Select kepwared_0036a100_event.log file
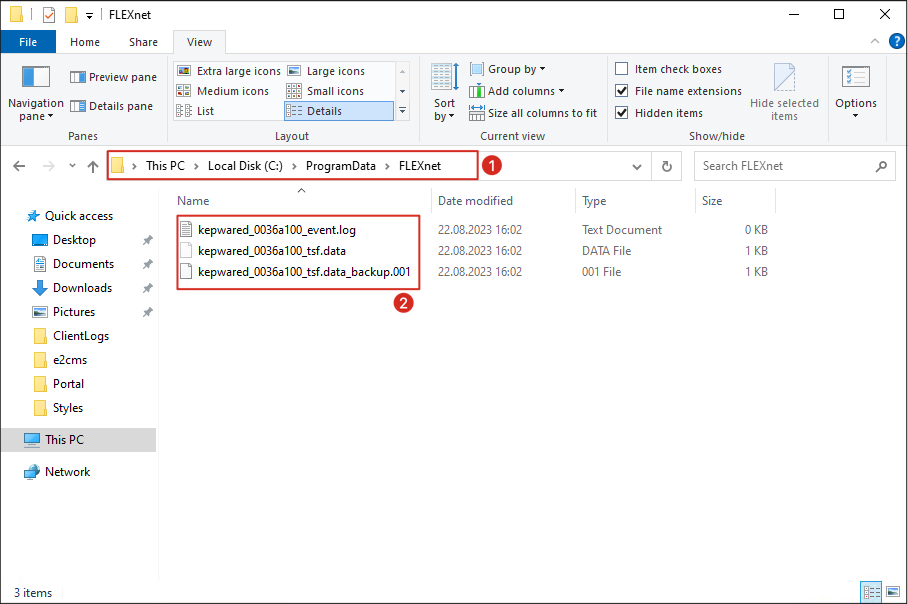The height and width of the screenshot is (604, 908). point(277,230)
